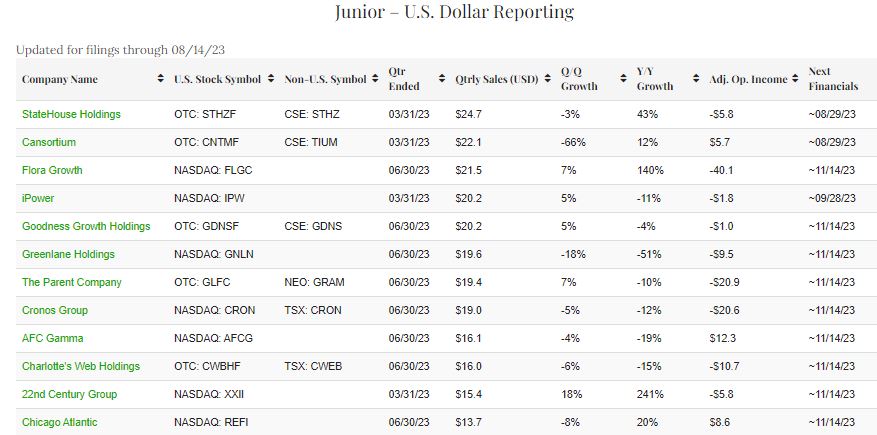Go to Greenlane Holdings page
The image size is (877, 435).
pyautogui.click(x=68, y=255)
